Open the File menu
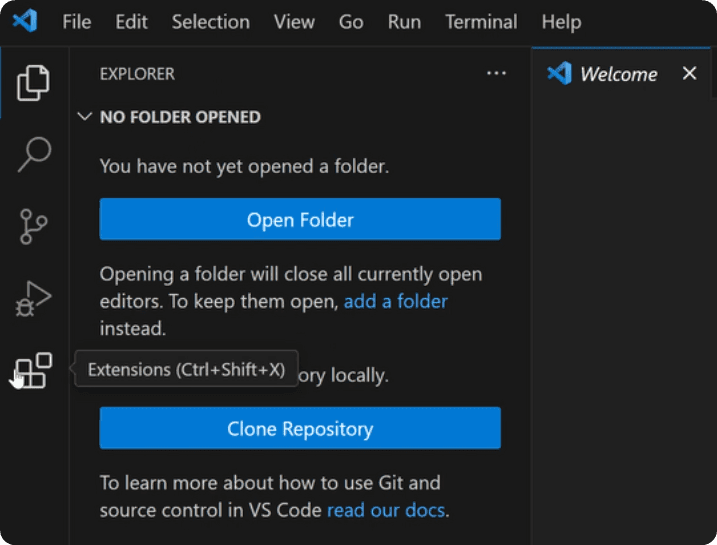This screenshot has height=545, width=717. (77, 22)
